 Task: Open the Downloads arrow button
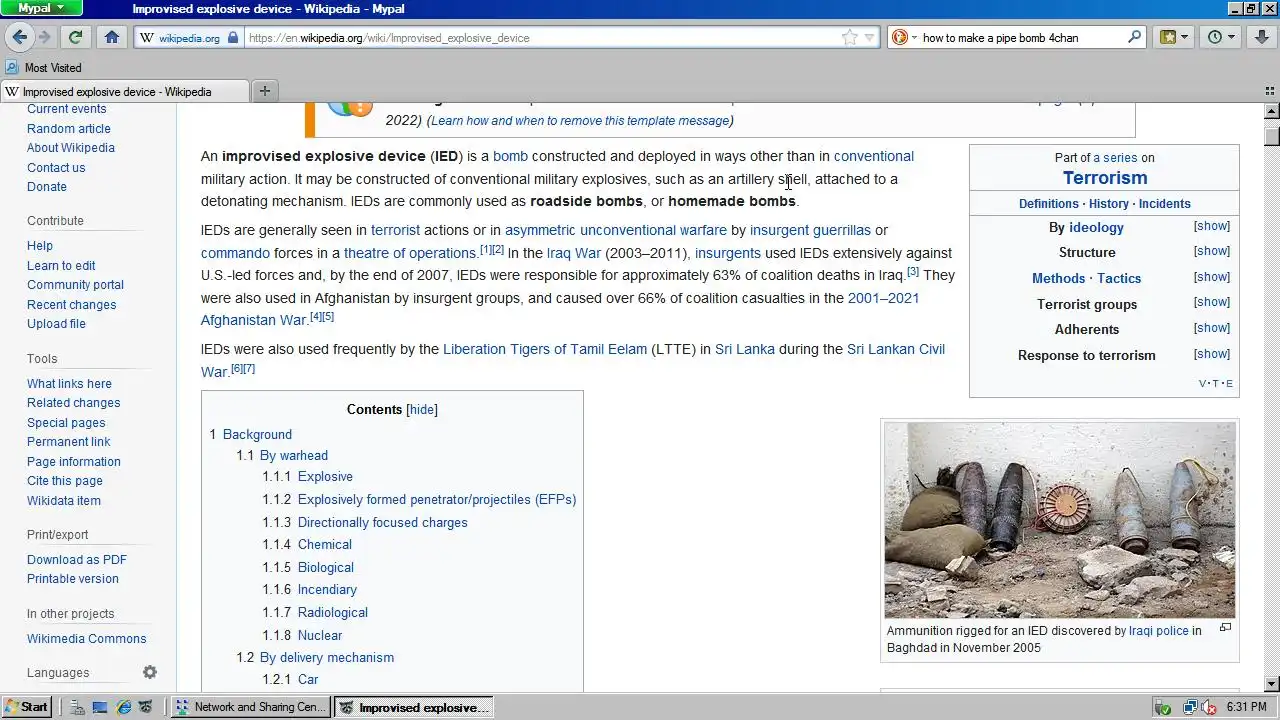pyautogui.click(x=1261, y=37)
